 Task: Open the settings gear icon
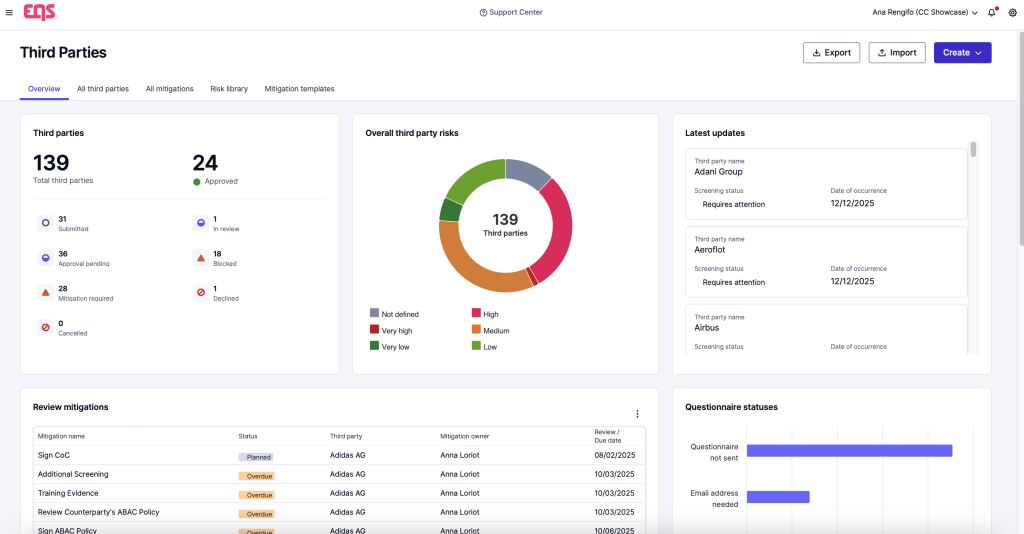(1012, 12)
